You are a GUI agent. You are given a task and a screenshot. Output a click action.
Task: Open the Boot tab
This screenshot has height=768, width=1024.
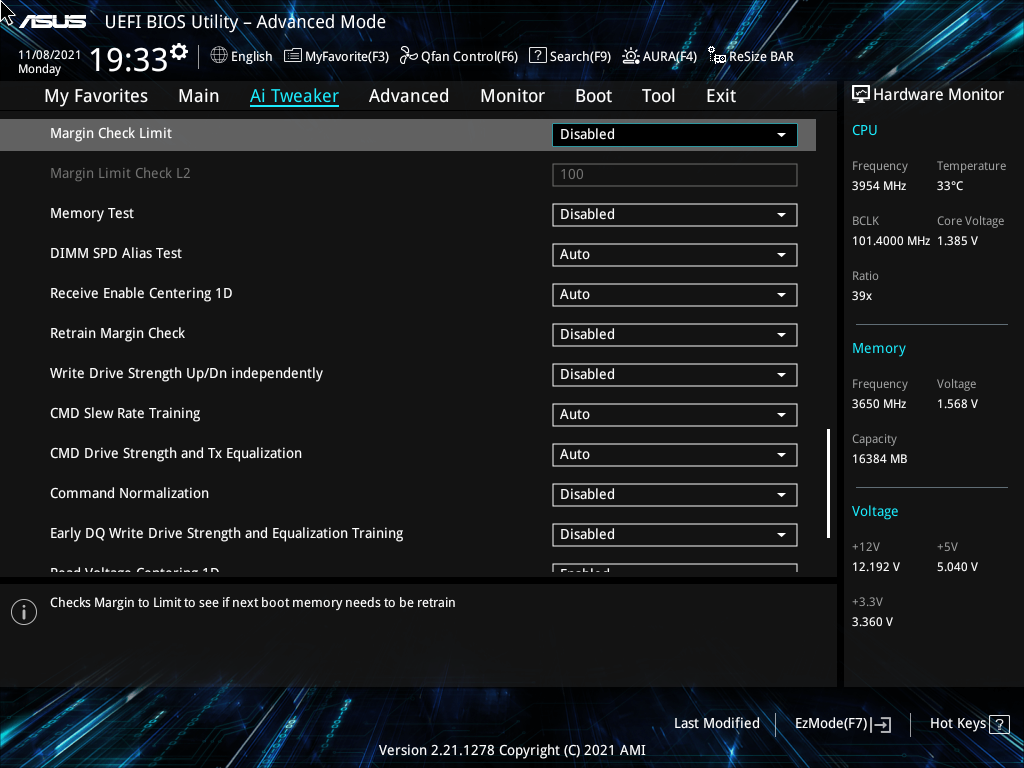coord(594,96)
